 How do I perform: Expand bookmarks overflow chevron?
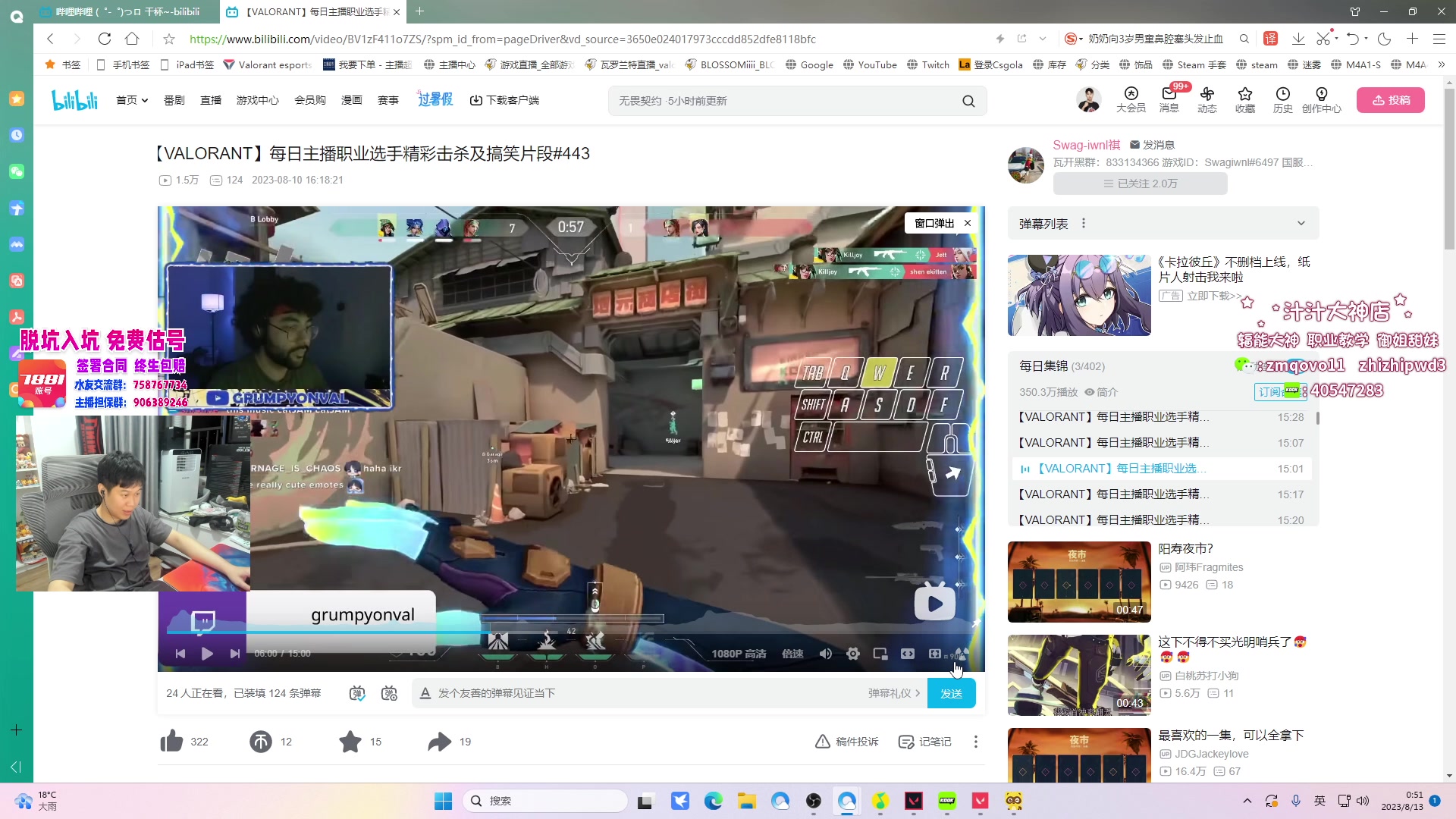point(1442,64)
